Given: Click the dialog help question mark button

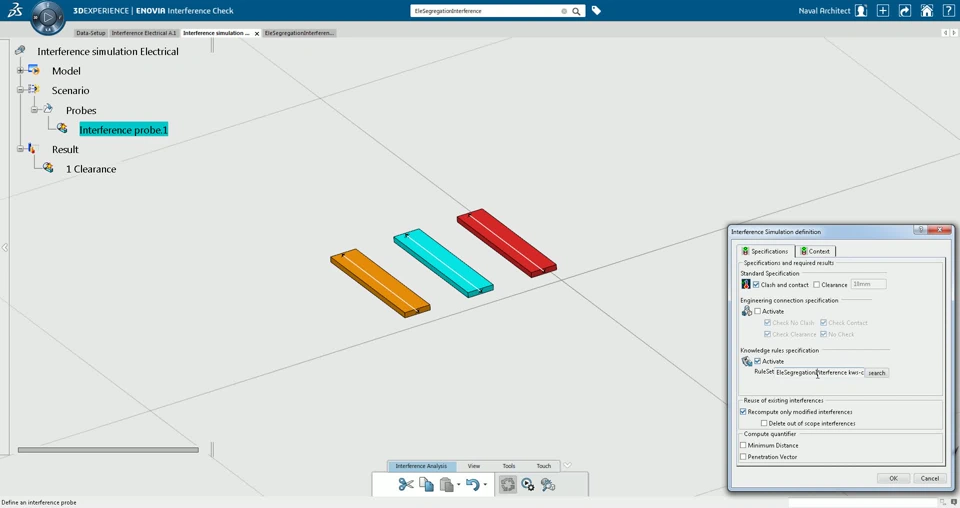Looking at the screenshot, I should pyautogui.click(x=920, y=230).
